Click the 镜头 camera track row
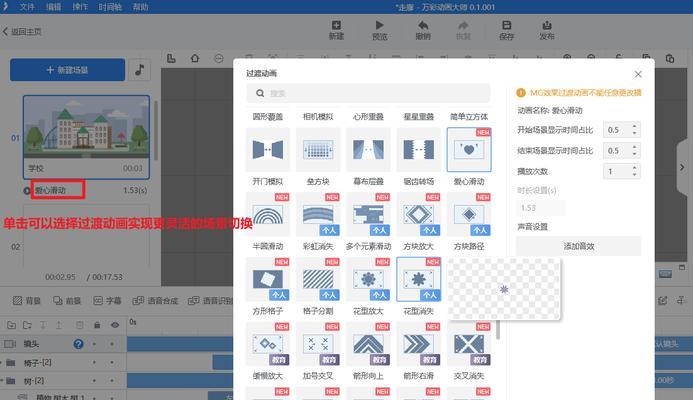This screenshot has width=693, height=400. coord(63,344)
